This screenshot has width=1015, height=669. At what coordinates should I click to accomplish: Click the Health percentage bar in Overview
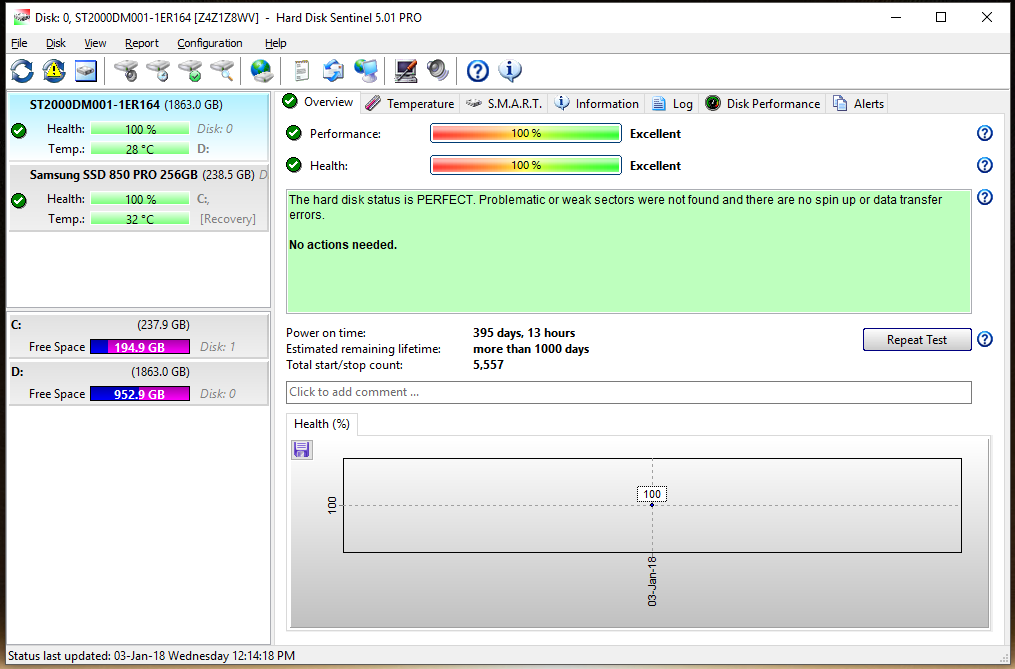pyautogui.click(x=525, y=166)
